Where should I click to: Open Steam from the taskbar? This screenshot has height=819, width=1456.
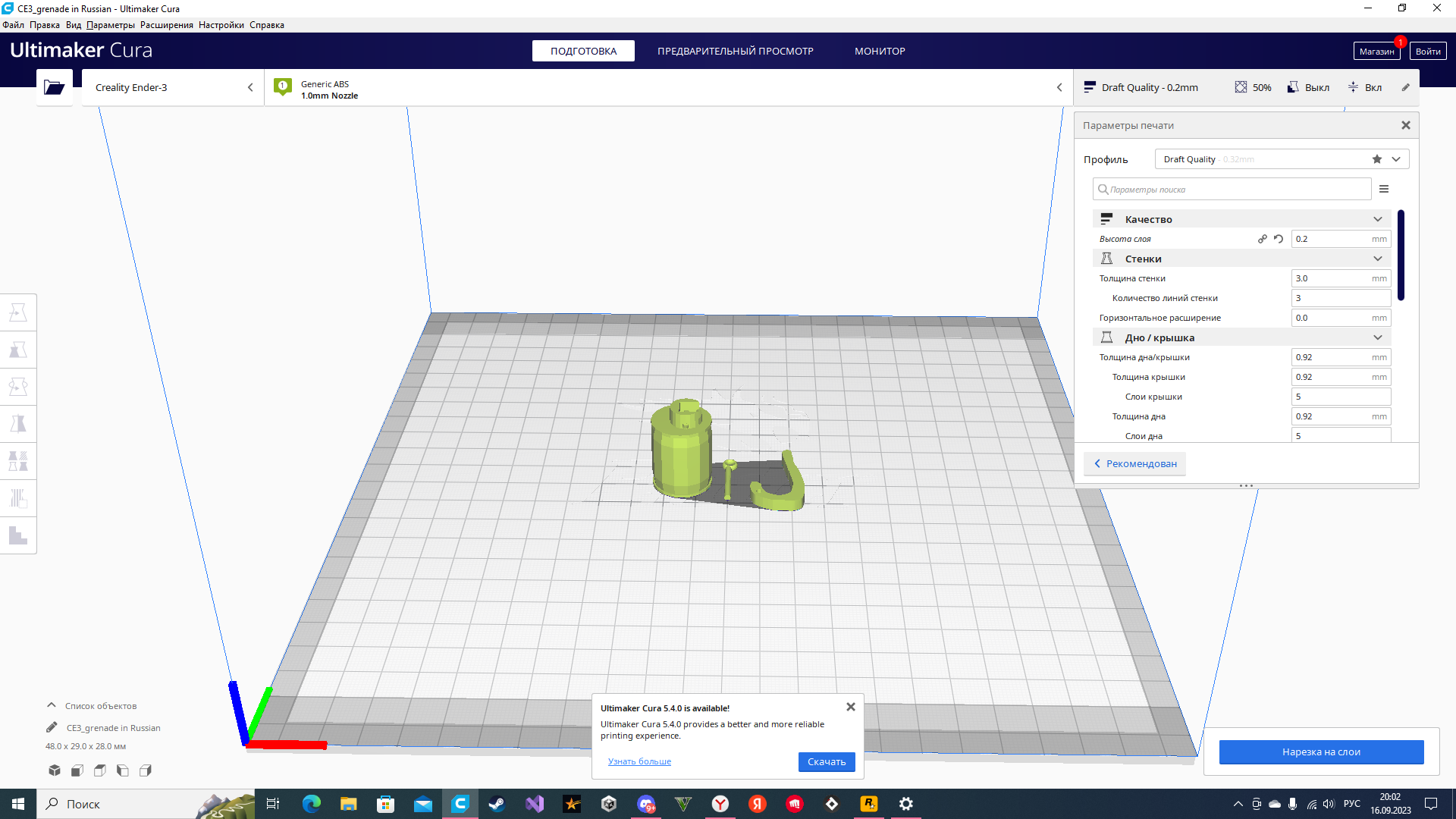click(x=497, y=804)
